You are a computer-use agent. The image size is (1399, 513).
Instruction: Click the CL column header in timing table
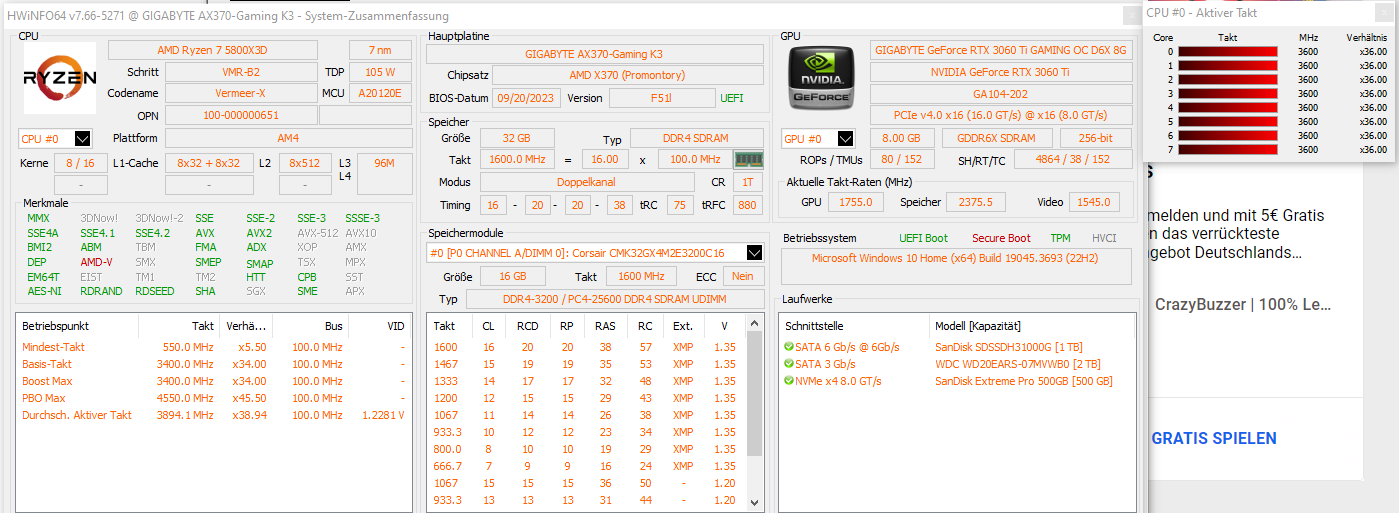[x=489, y=326]
